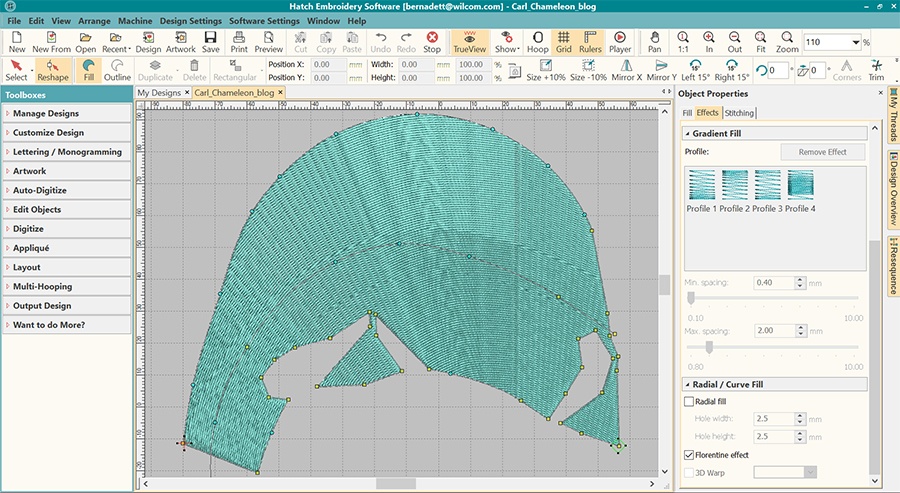The height and width of the screenshot is (493, 900).
Task: Select the Profile 3 gradient thumbnail
Action: pyautogui.click(x=767, y=185)
